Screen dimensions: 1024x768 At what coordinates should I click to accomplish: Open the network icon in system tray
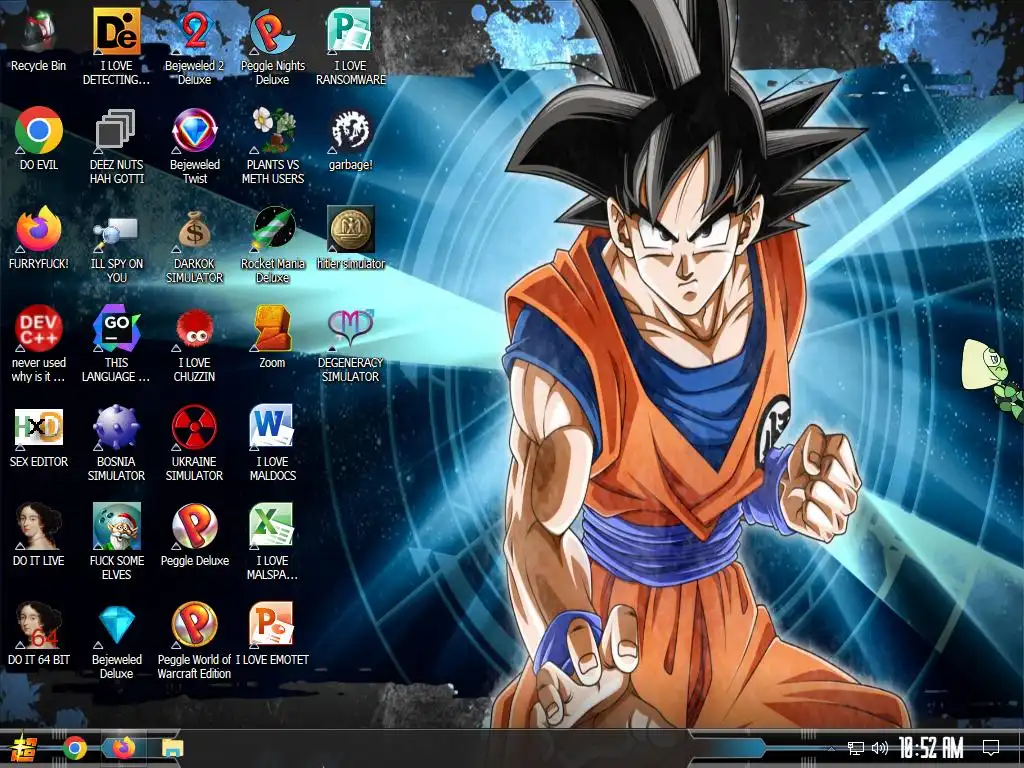click(x=855, y=748)
